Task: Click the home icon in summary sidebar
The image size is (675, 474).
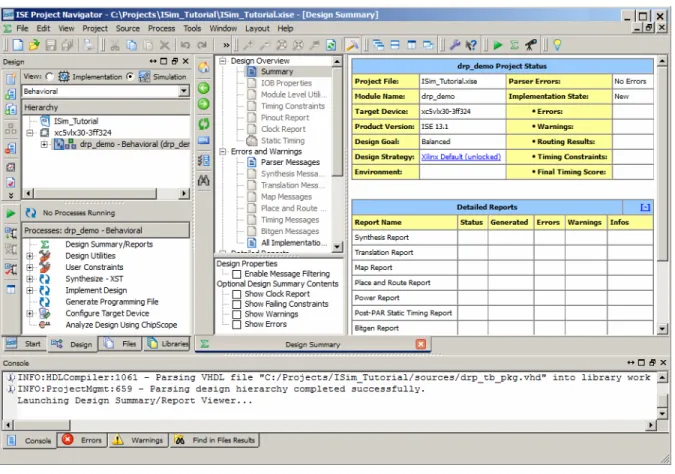Action: [x=204, y=67]
